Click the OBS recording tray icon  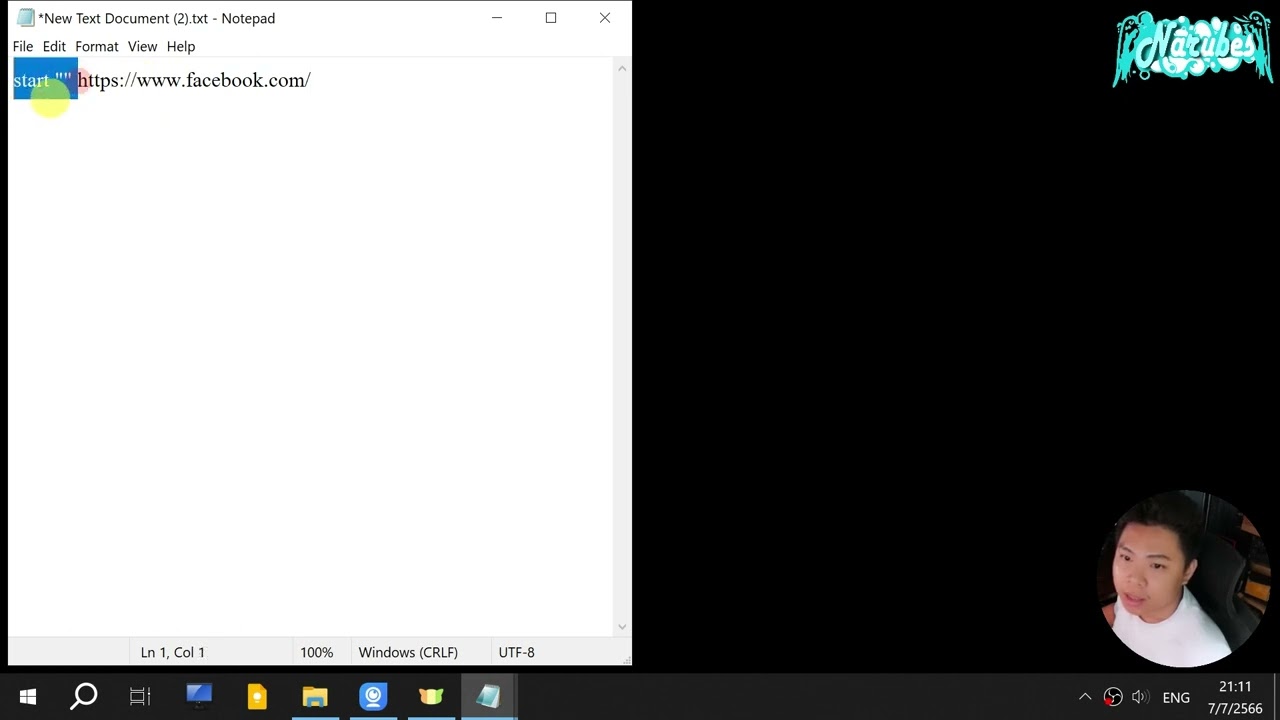(x=1113, y=697)
